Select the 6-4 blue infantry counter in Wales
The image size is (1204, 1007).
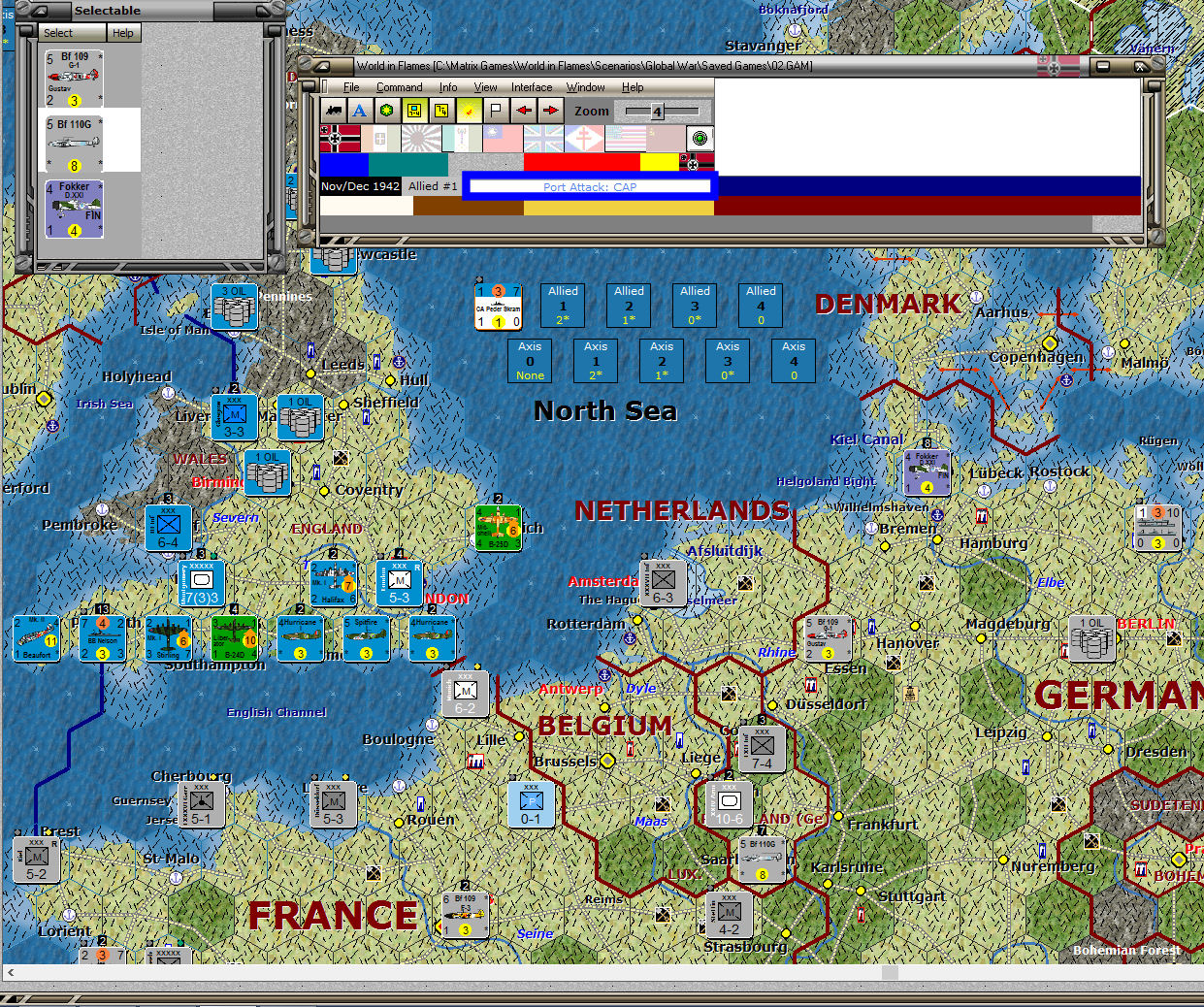(168, 528)
